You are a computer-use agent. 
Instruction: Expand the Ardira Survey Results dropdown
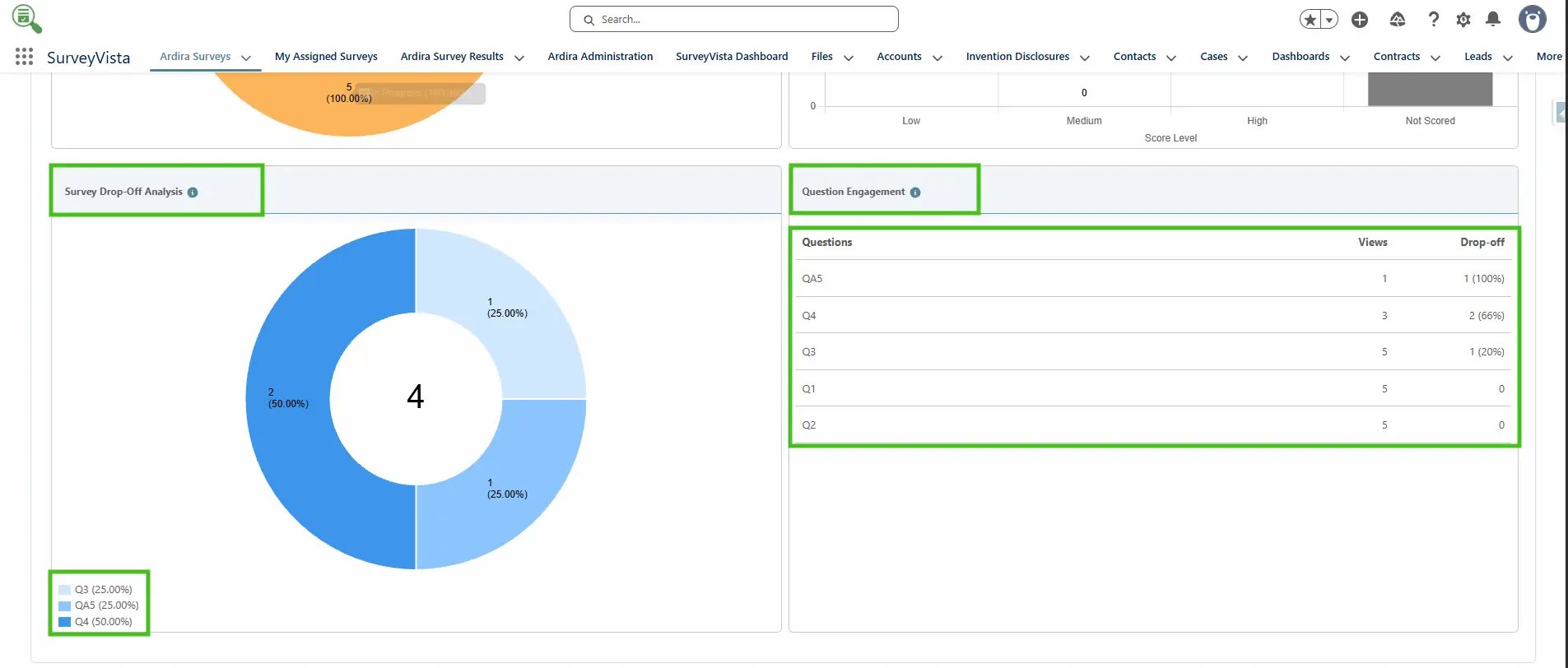coord(519,58)
